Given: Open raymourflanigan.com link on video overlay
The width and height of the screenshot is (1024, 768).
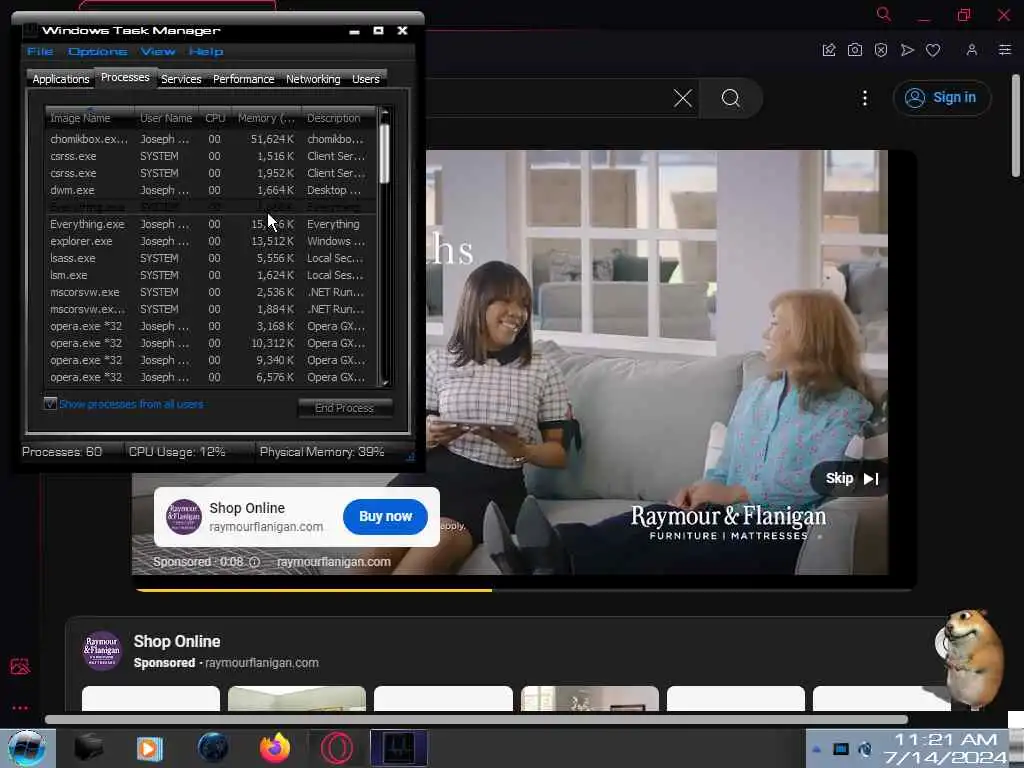Looking at the screenshot, I should 334,562.
